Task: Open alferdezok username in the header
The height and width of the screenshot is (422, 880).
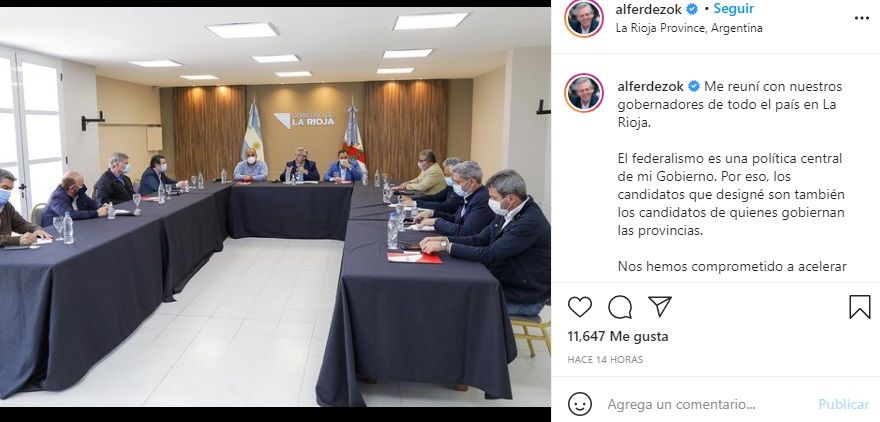Action: [649, 10]
